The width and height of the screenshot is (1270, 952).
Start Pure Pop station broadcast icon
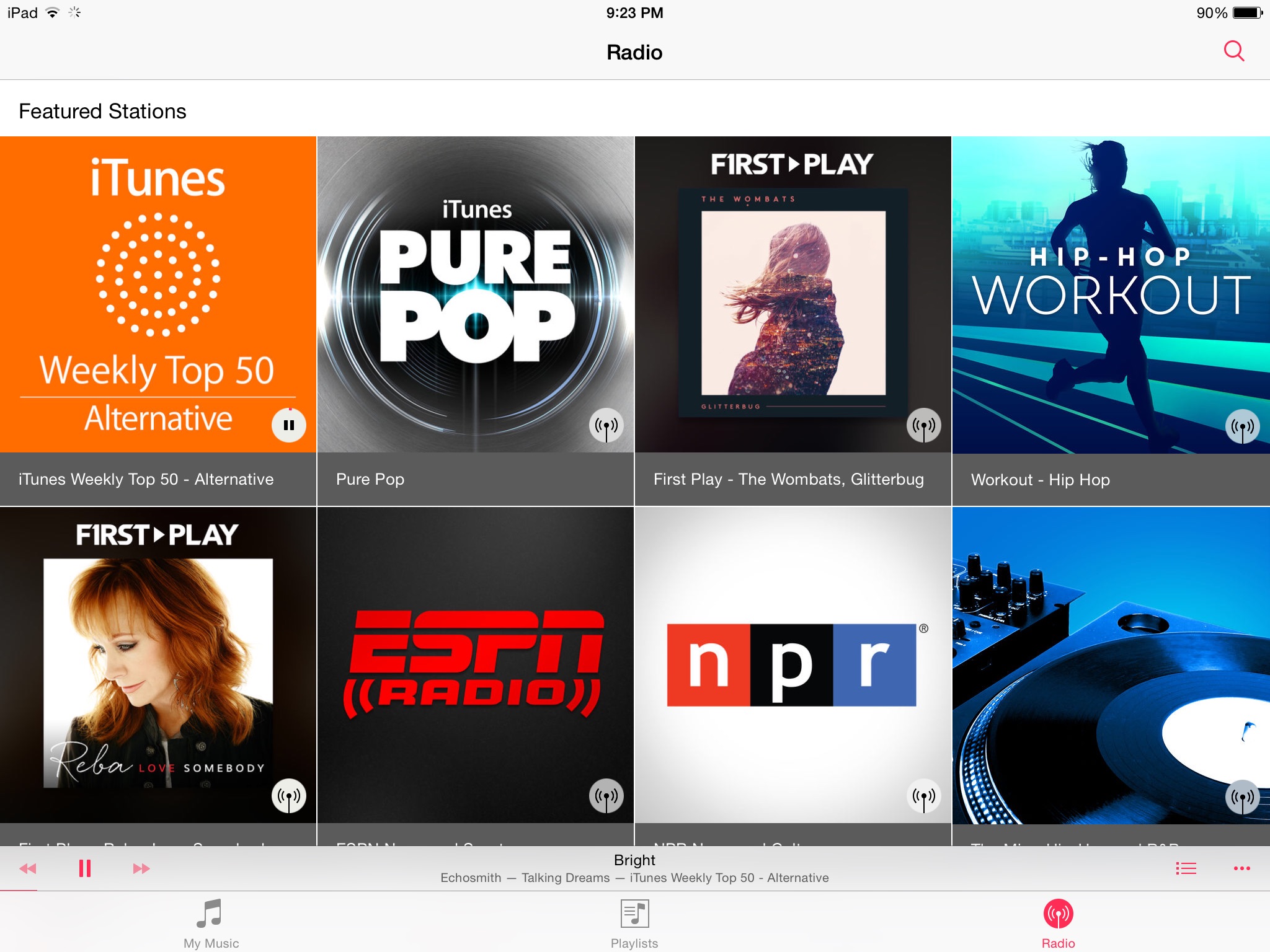606,425
